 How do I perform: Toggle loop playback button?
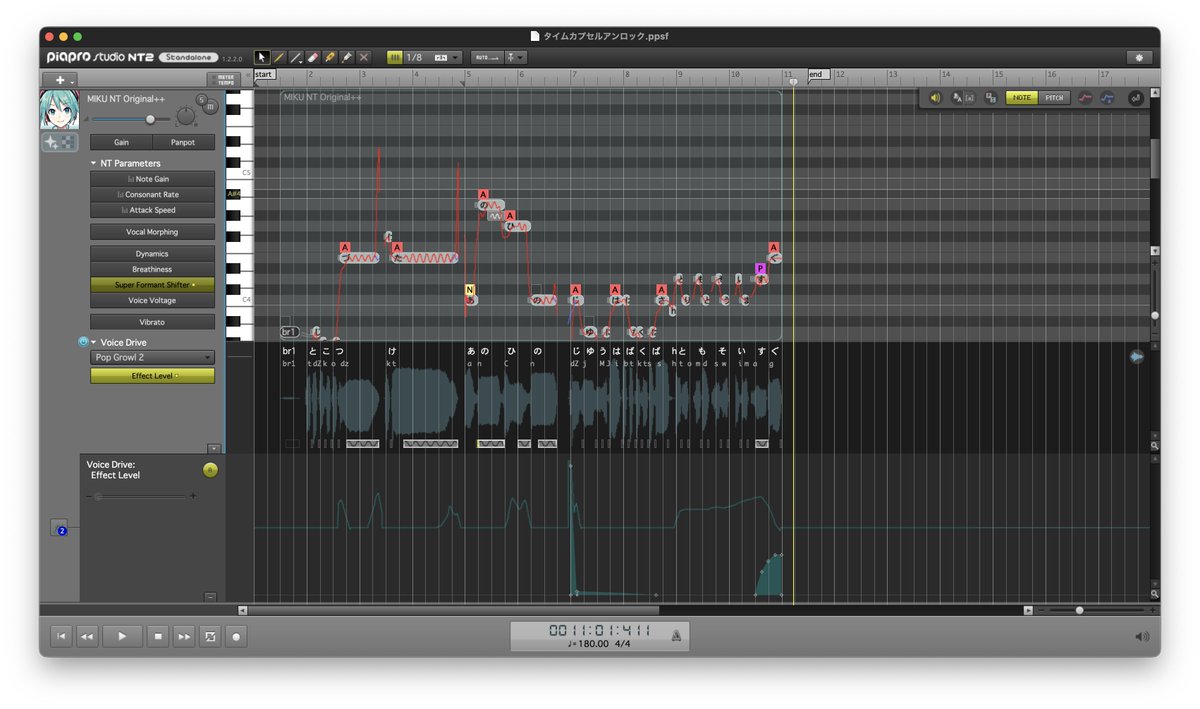210,636
